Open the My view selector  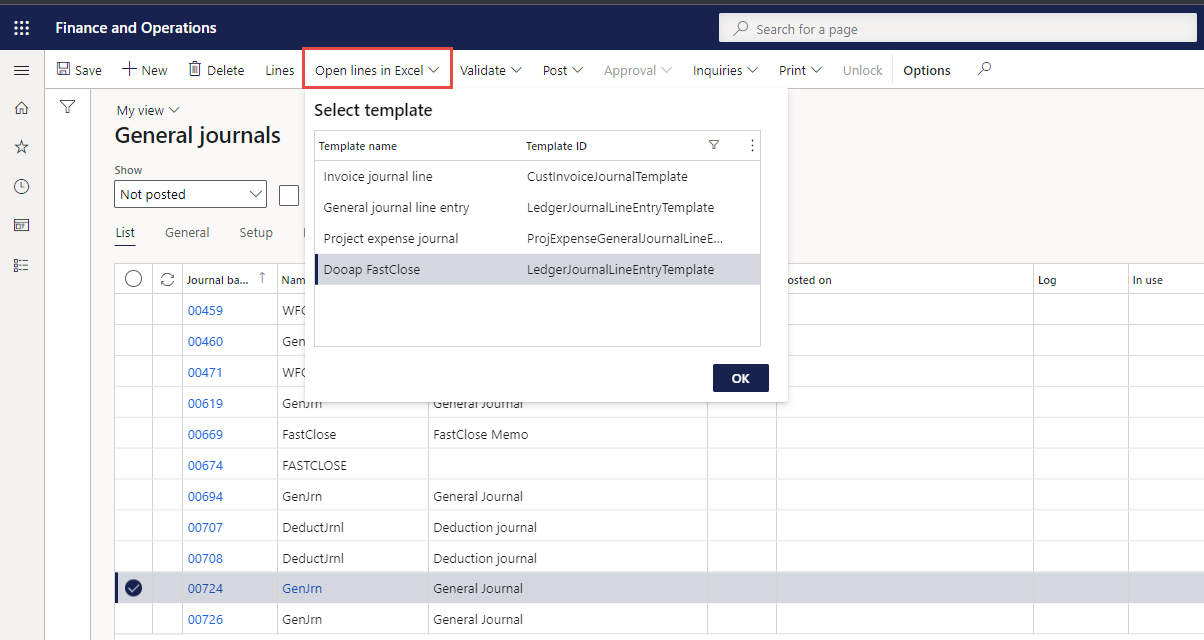(148, 110)
